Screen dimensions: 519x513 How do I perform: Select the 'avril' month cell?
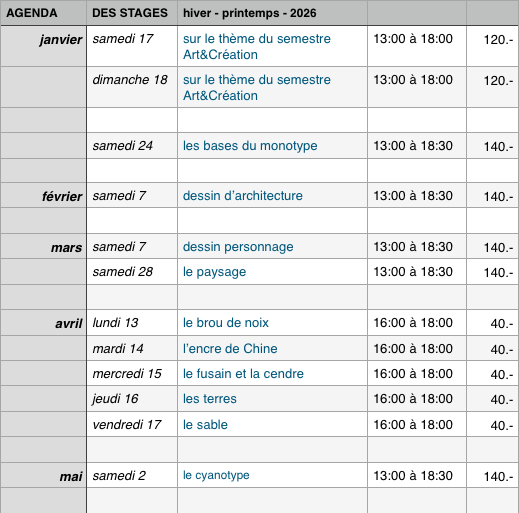tap(43, 323)
